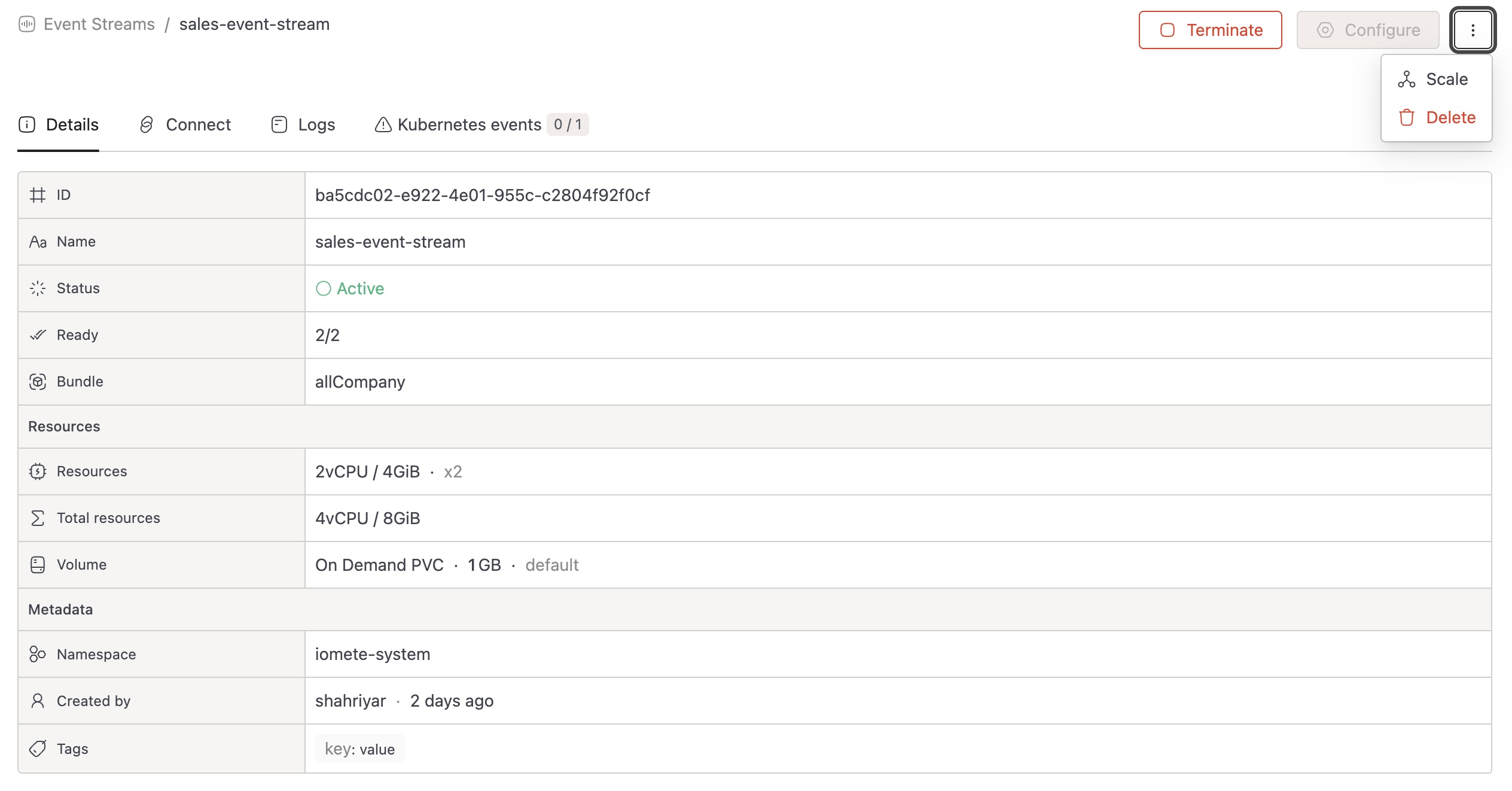Click the ID hash icon
This screenshot has width=1512, height=791.
coord(38,195)
